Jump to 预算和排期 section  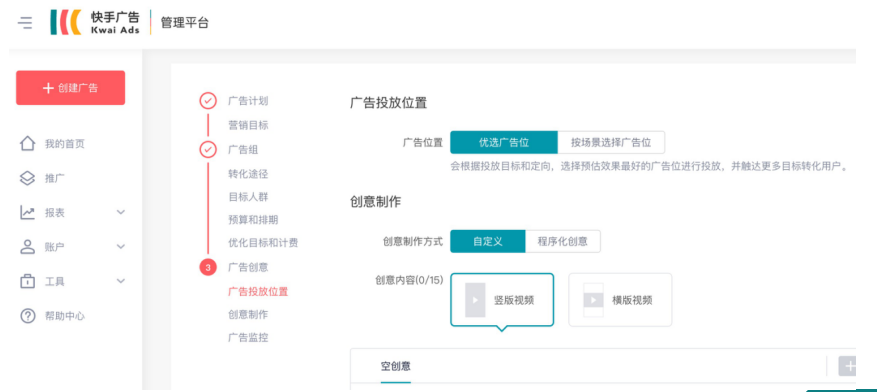253,220
